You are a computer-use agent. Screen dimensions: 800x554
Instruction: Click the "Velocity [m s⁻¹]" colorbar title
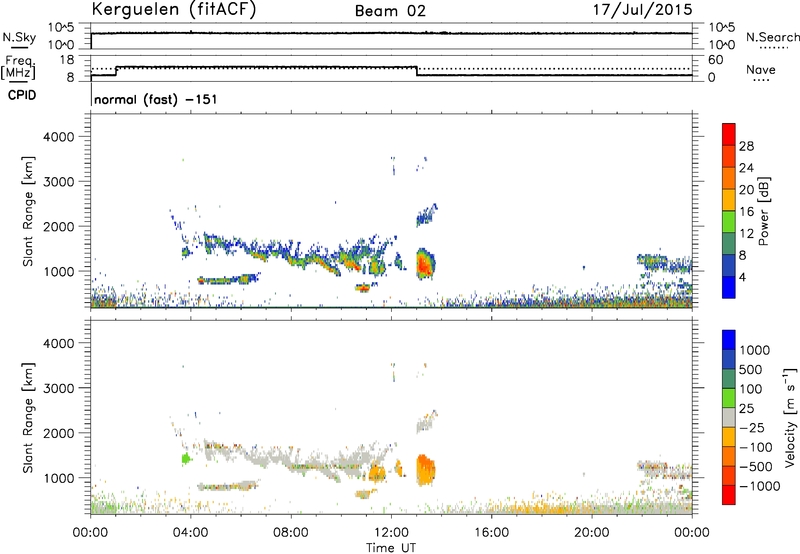(x=790, y=417)
